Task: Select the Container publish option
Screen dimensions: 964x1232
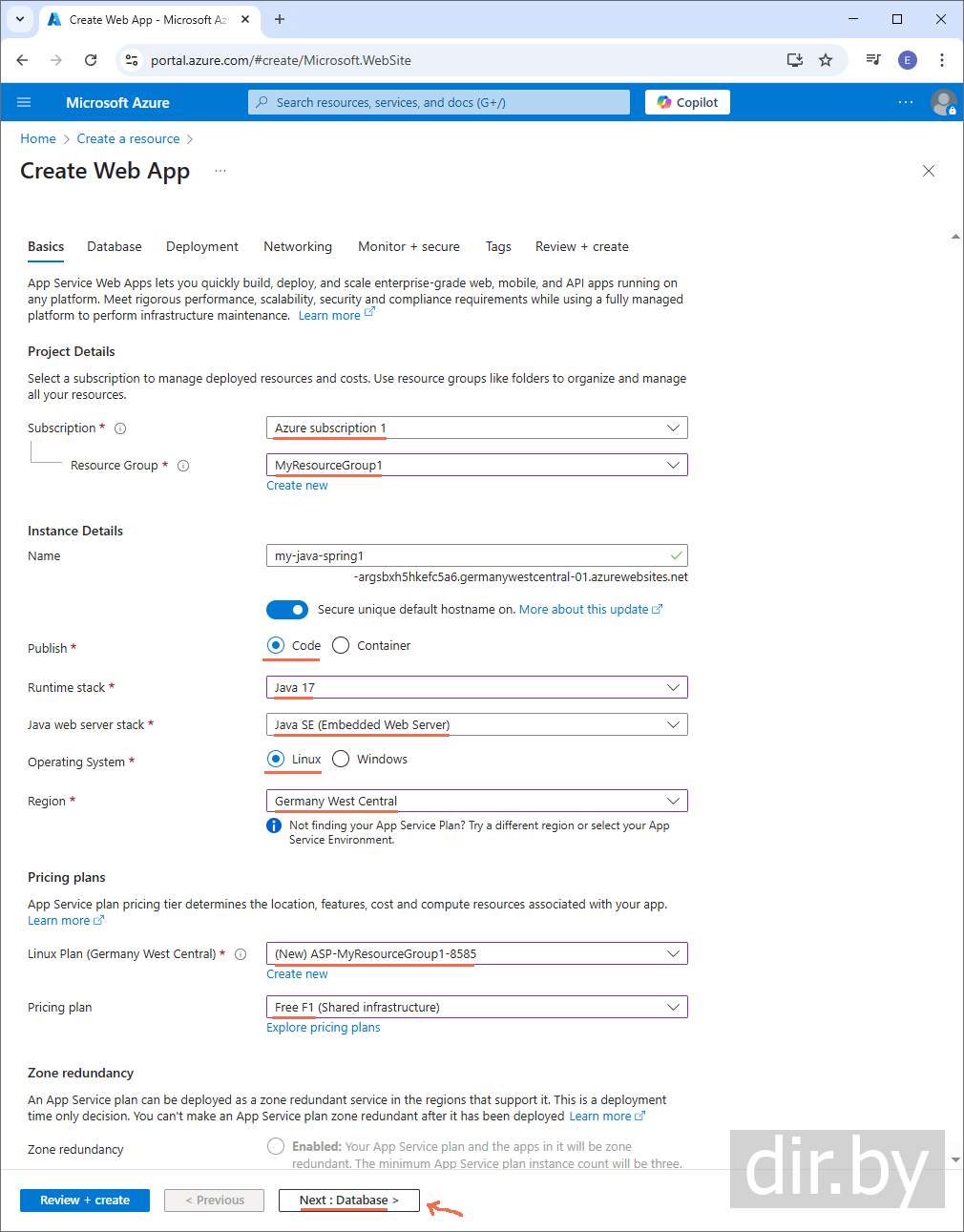Action: pyautogui.click(x=341, y=646)
